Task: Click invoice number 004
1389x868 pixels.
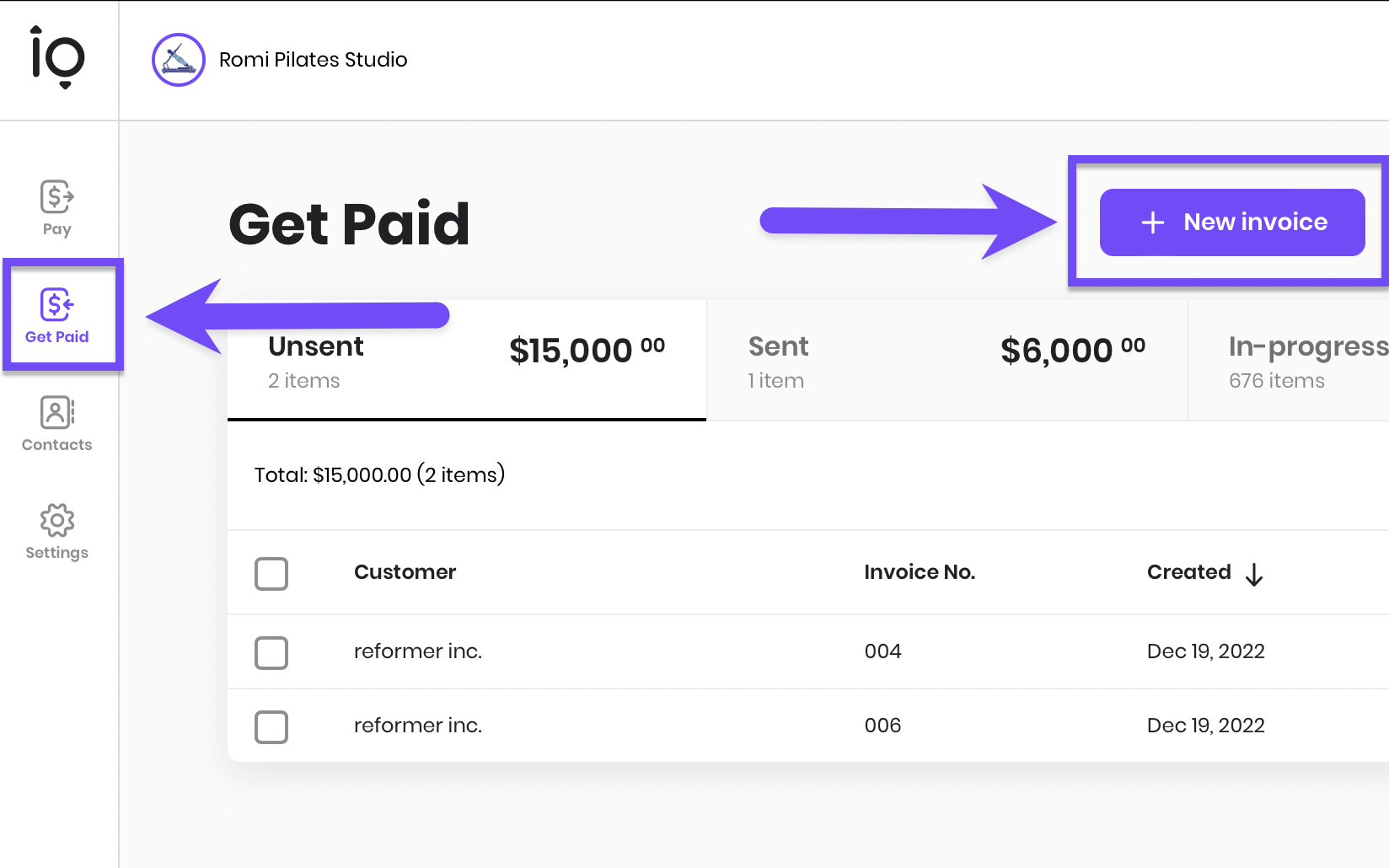Action: coord(882,651)
